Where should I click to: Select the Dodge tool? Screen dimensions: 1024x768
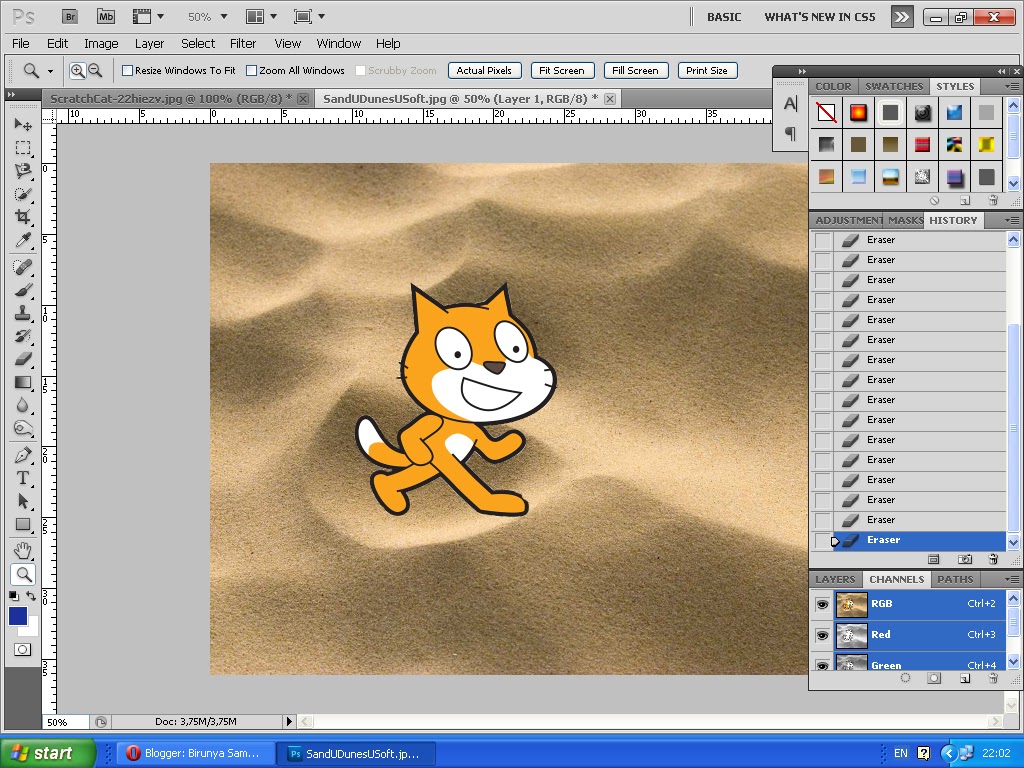pos(23,429)
